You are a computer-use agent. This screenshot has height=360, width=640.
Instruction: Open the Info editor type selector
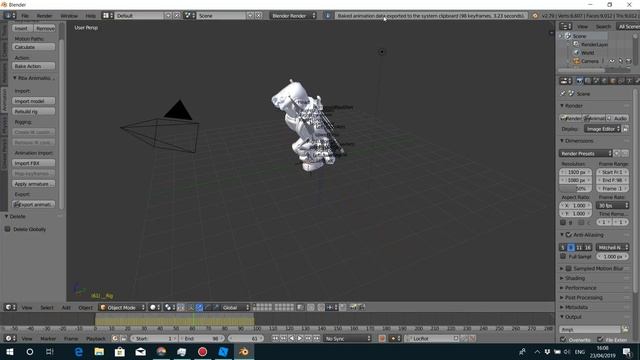(10, 16)
